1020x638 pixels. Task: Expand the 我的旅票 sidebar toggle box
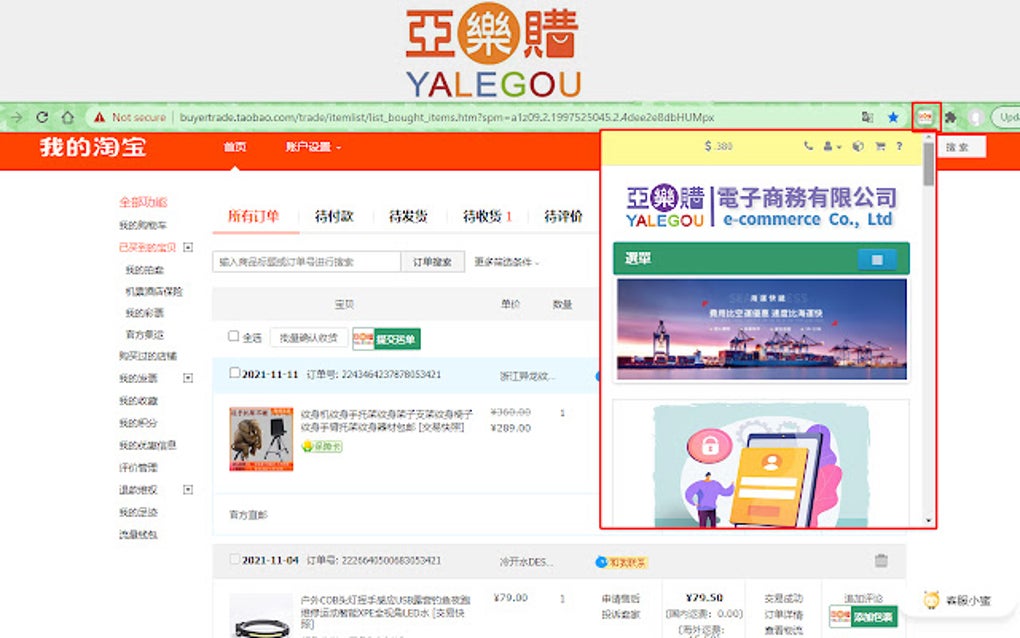pos(188,378)
